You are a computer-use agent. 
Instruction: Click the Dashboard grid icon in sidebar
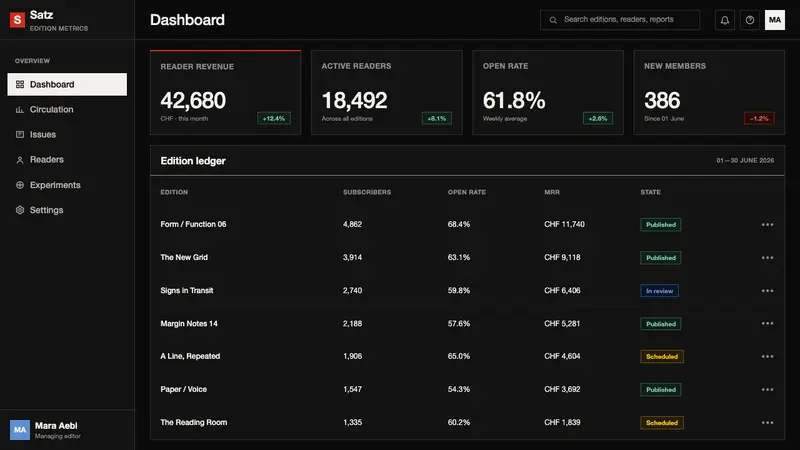point(20,84)
